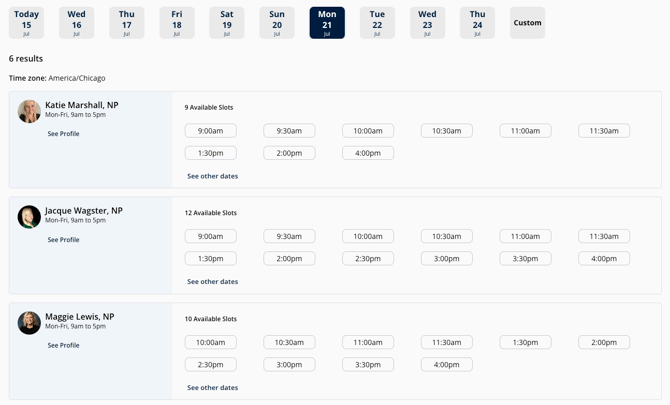The width and height of the screenshot is (670, 405).
Task: Expand Maggie Lewis's See other dates
Action: pyautogui.click(x=212, y=388)
